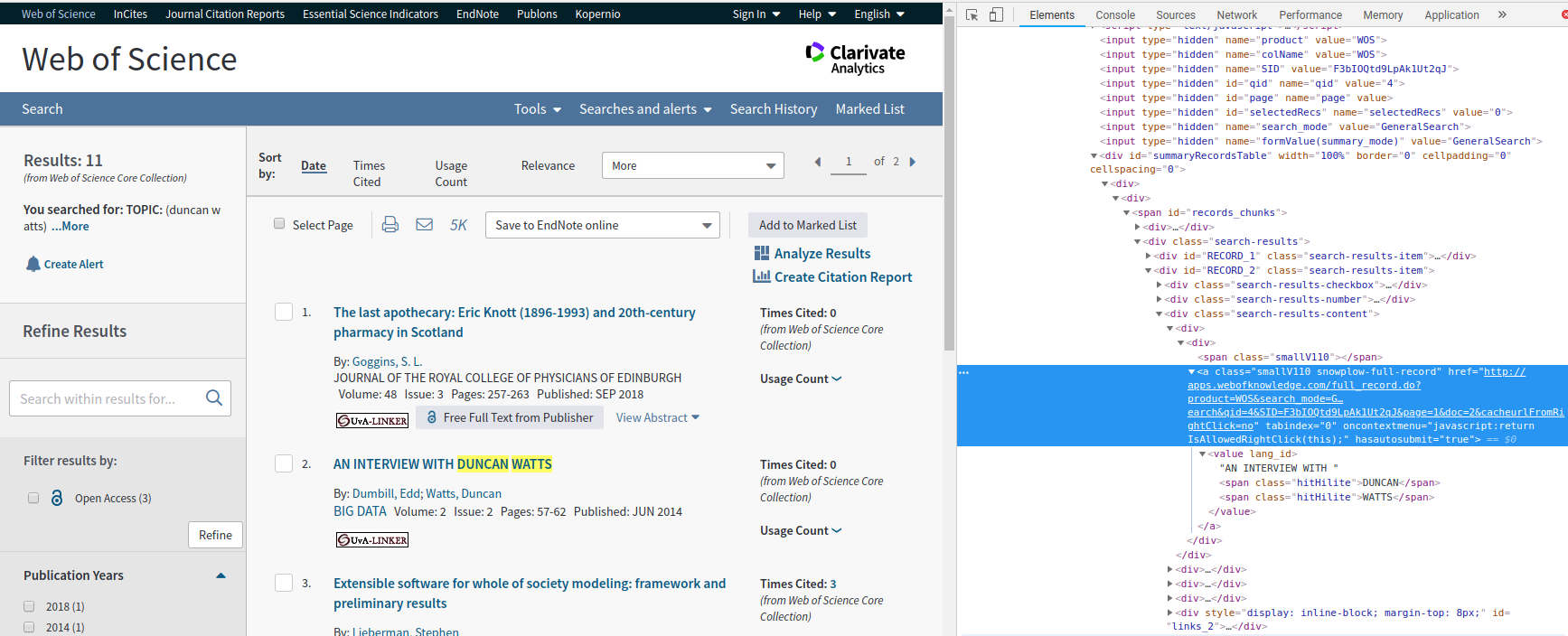Open the Tools dropdown menu
The width and height of the screenshot is (1568, 636).
[538, 108]
